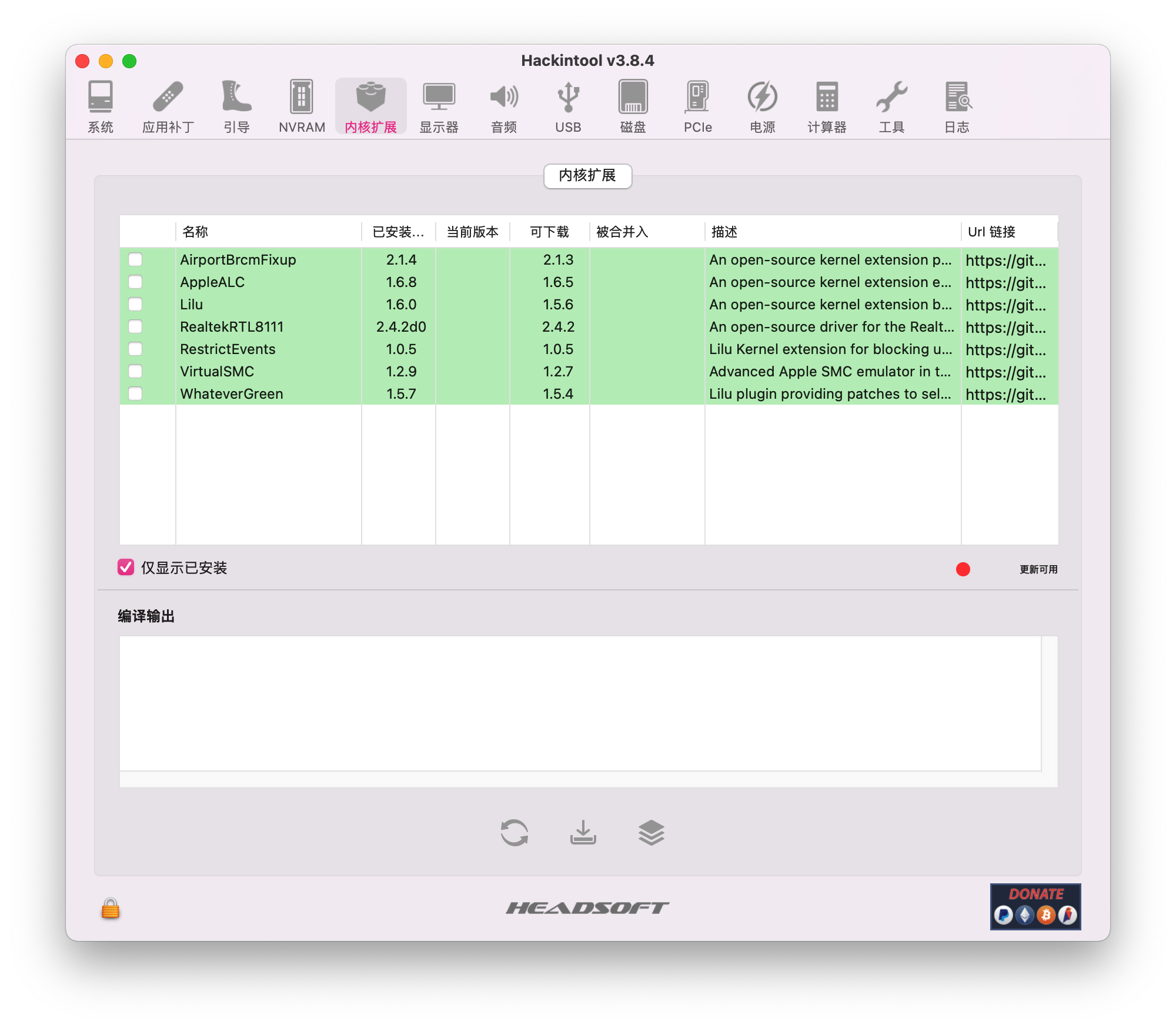This screenshot has width=1176, height=1028.
Task: Click the layers install kexts icon
Action: click(x=652, y=833)
